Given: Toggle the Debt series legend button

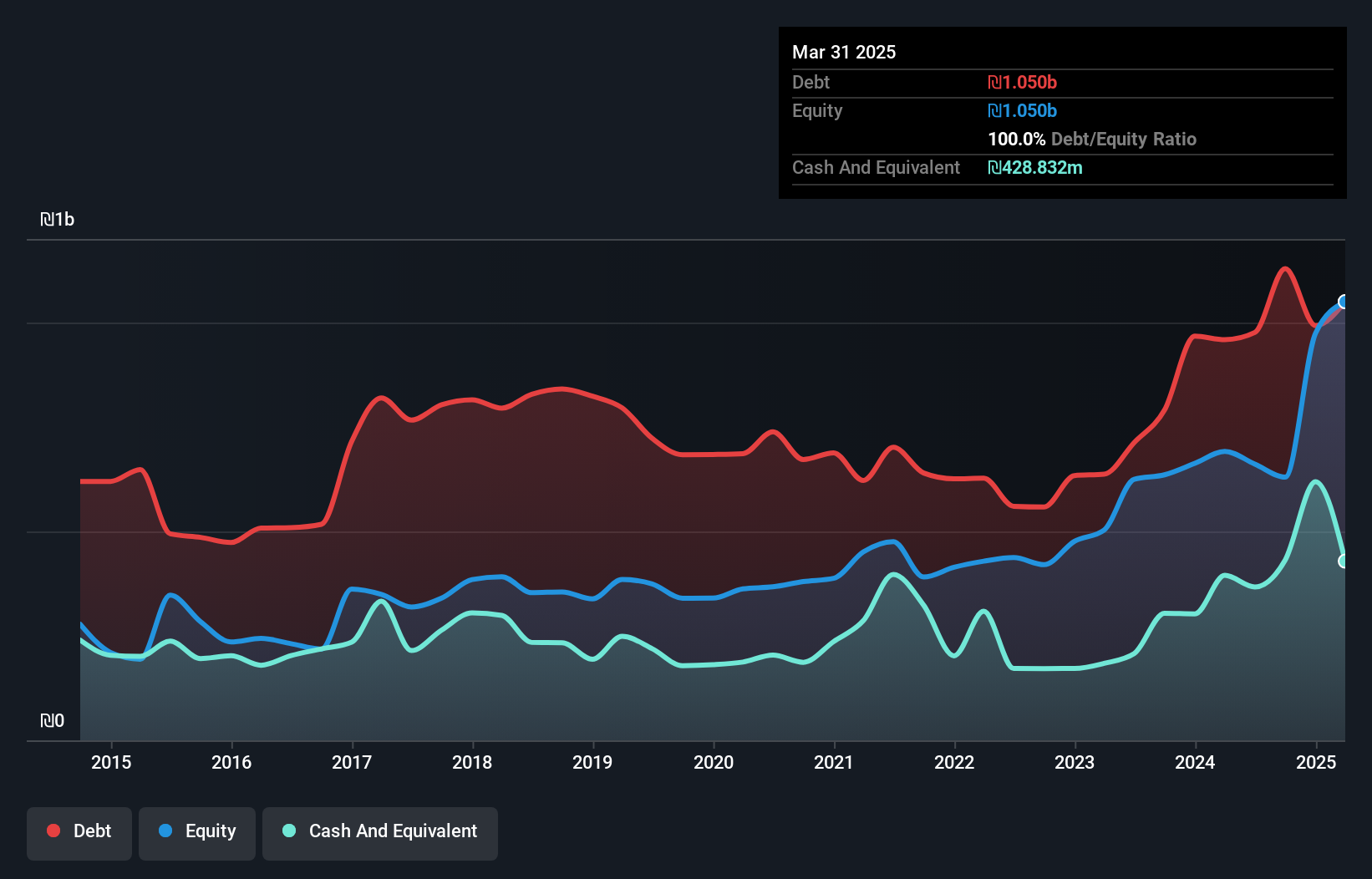Looking at the screenshot, I should (x=79, y=833).
